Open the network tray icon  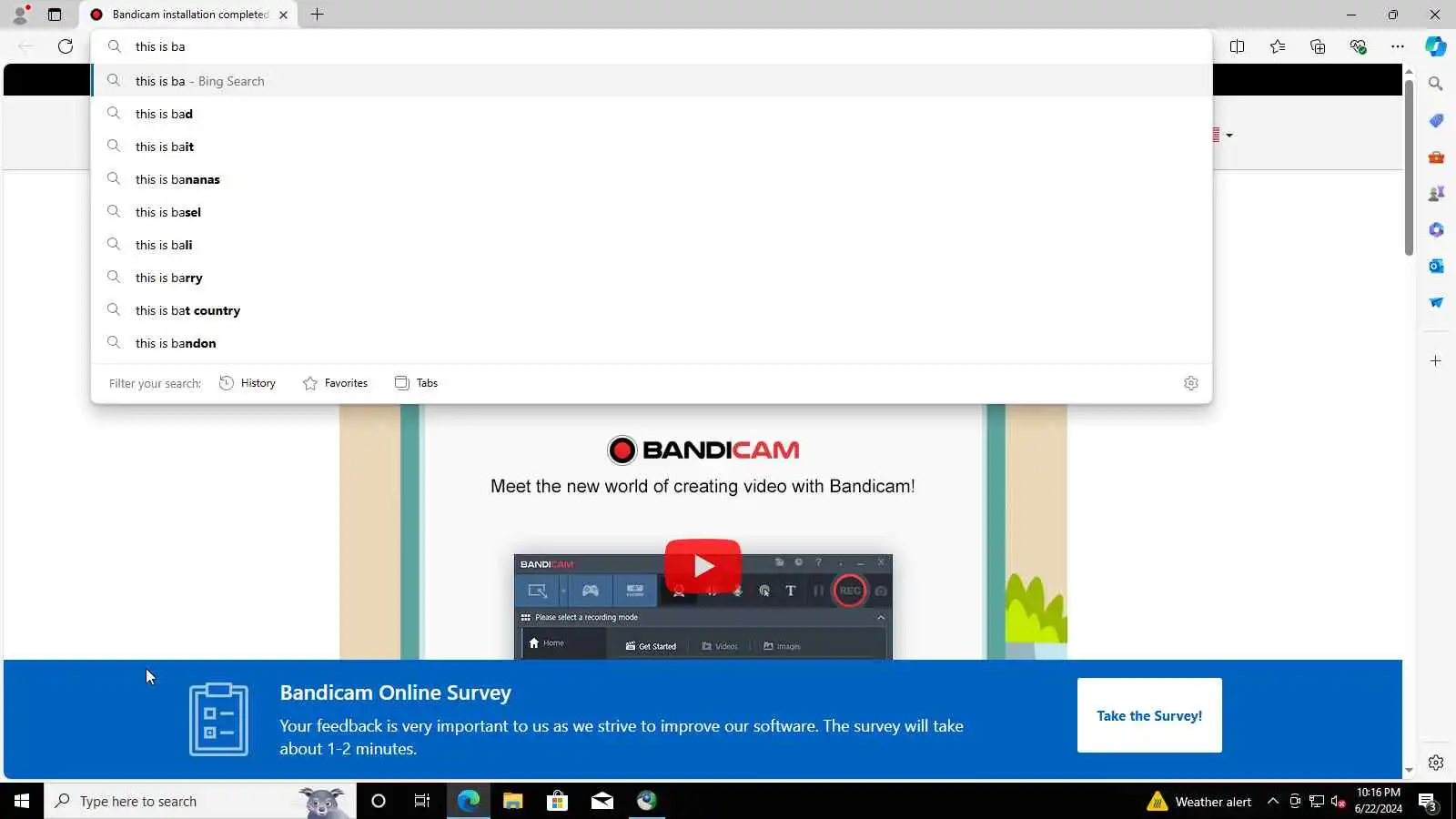(x=1317, y=802)
